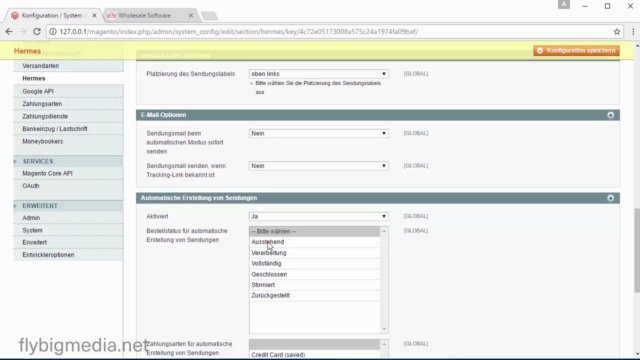Collapse Automatische Erstellung von Sendungen section

tap(611, 198)
